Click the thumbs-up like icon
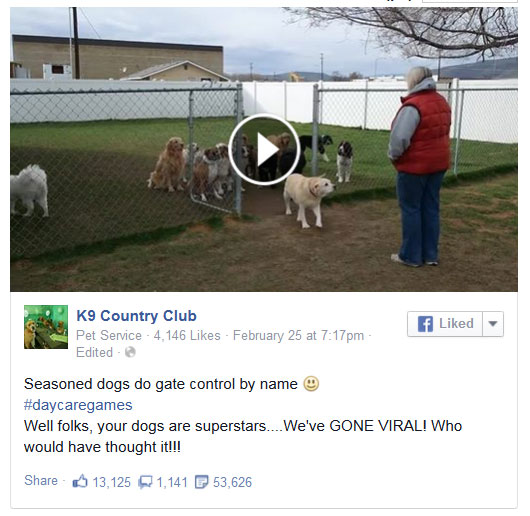The image size is (530, 516). [x=80, y=481]
